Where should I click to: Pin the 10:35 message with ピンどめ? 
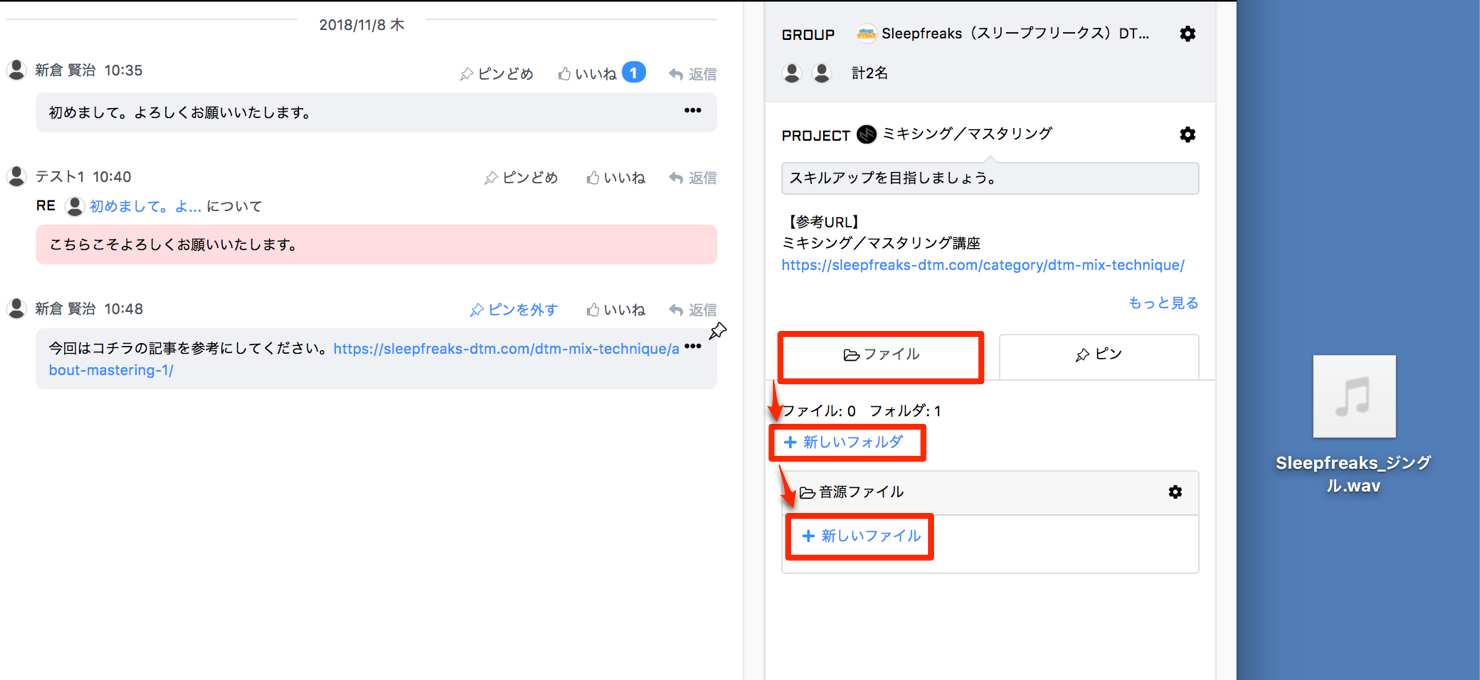point(496,74)
